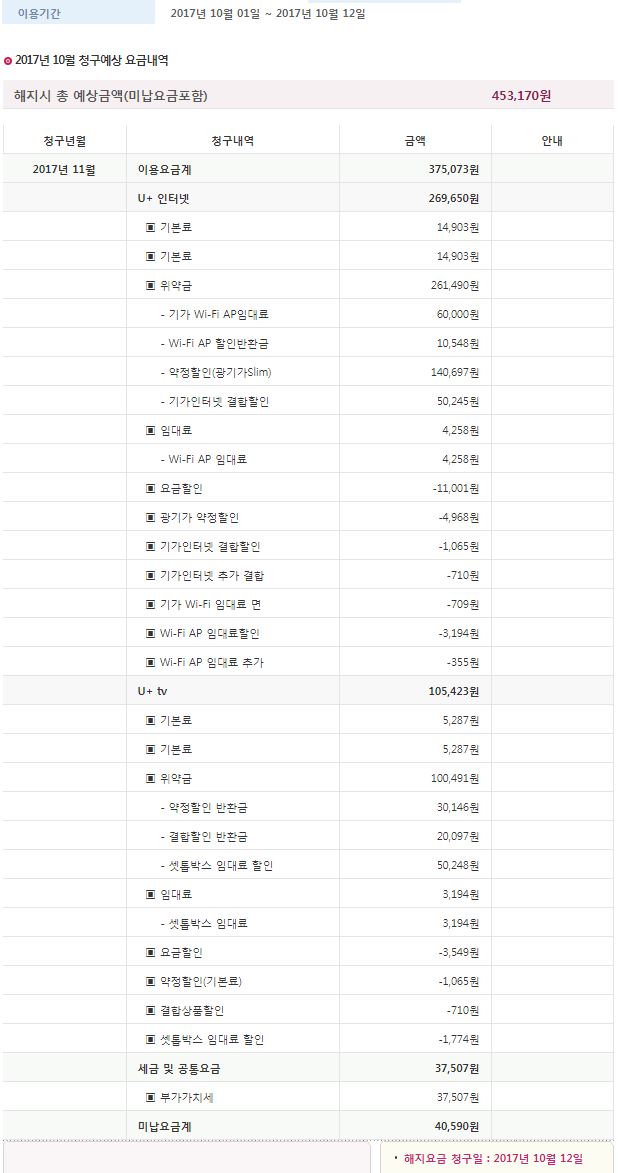This screenshot has height=1173, width=618.
Task: Click the square icon next to 결합상품할인
Action: 151,1011
